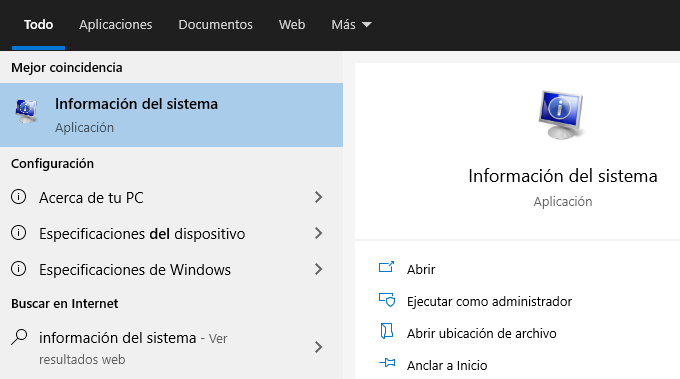Click the shield icon for Ejecutar como administrador
Screen dimensions: 680x379
tap(387, 300)
